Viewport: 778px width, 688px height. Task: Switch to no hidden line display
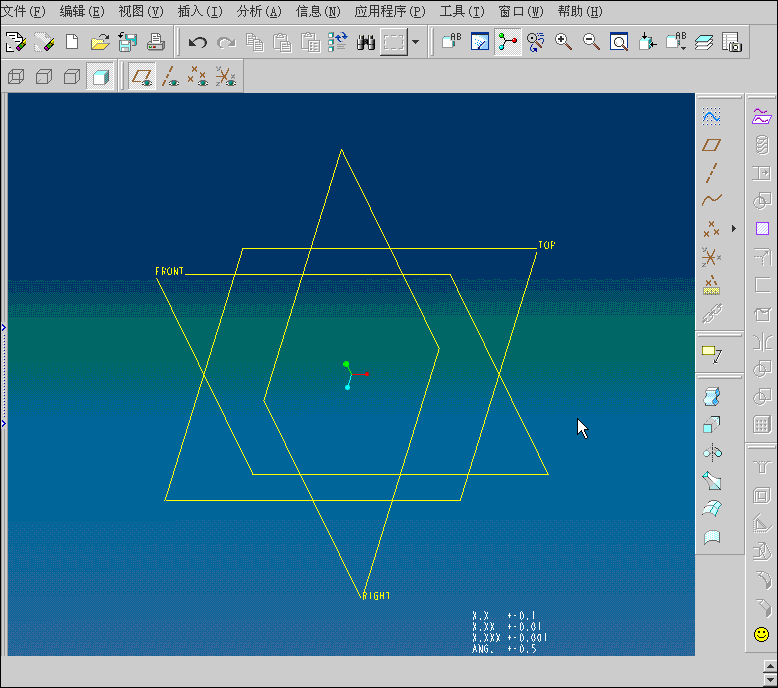(x=72, y=76)
